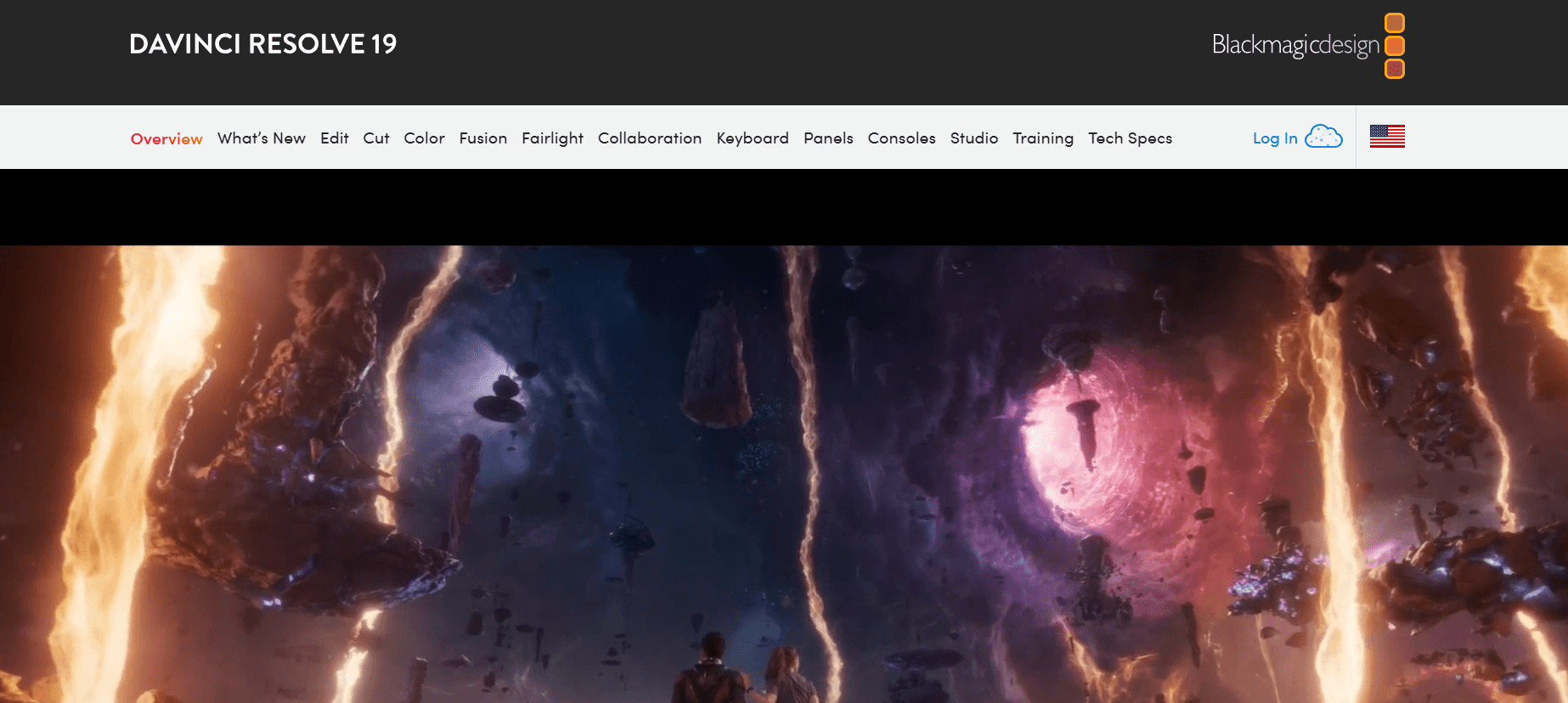Image resolution: width=1568 pixels, height=703 pixels.
Task: Open the Training page
Action: point(1043,138)
